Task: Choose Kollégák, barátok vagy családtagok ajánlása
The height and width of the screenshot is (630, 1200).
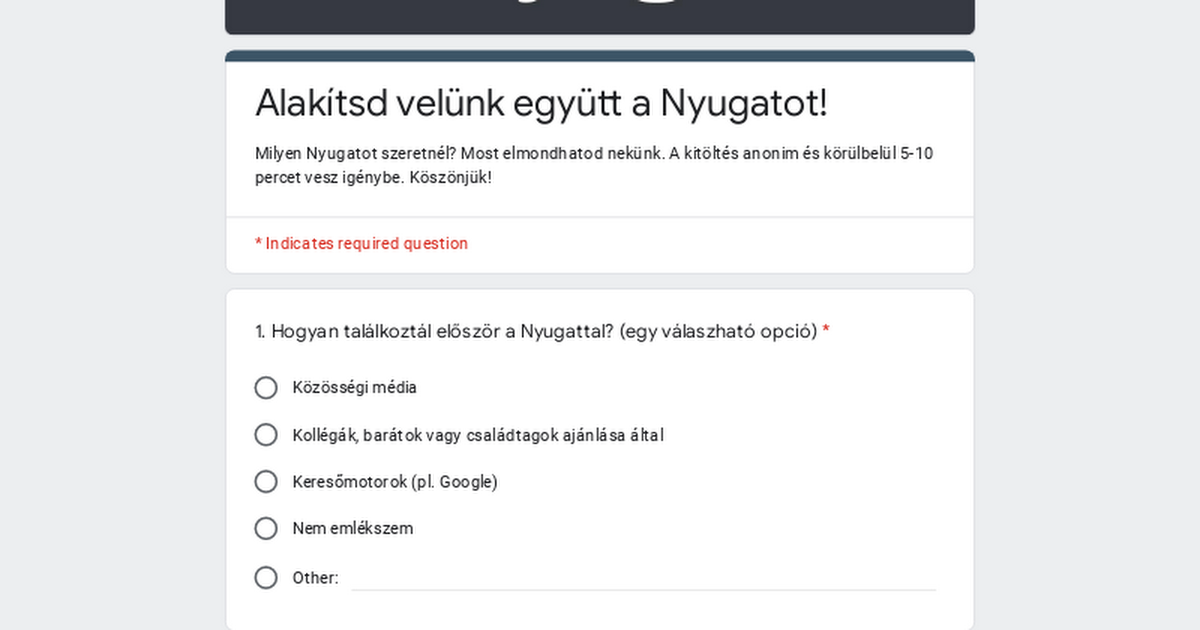Action: click(266, 435)
